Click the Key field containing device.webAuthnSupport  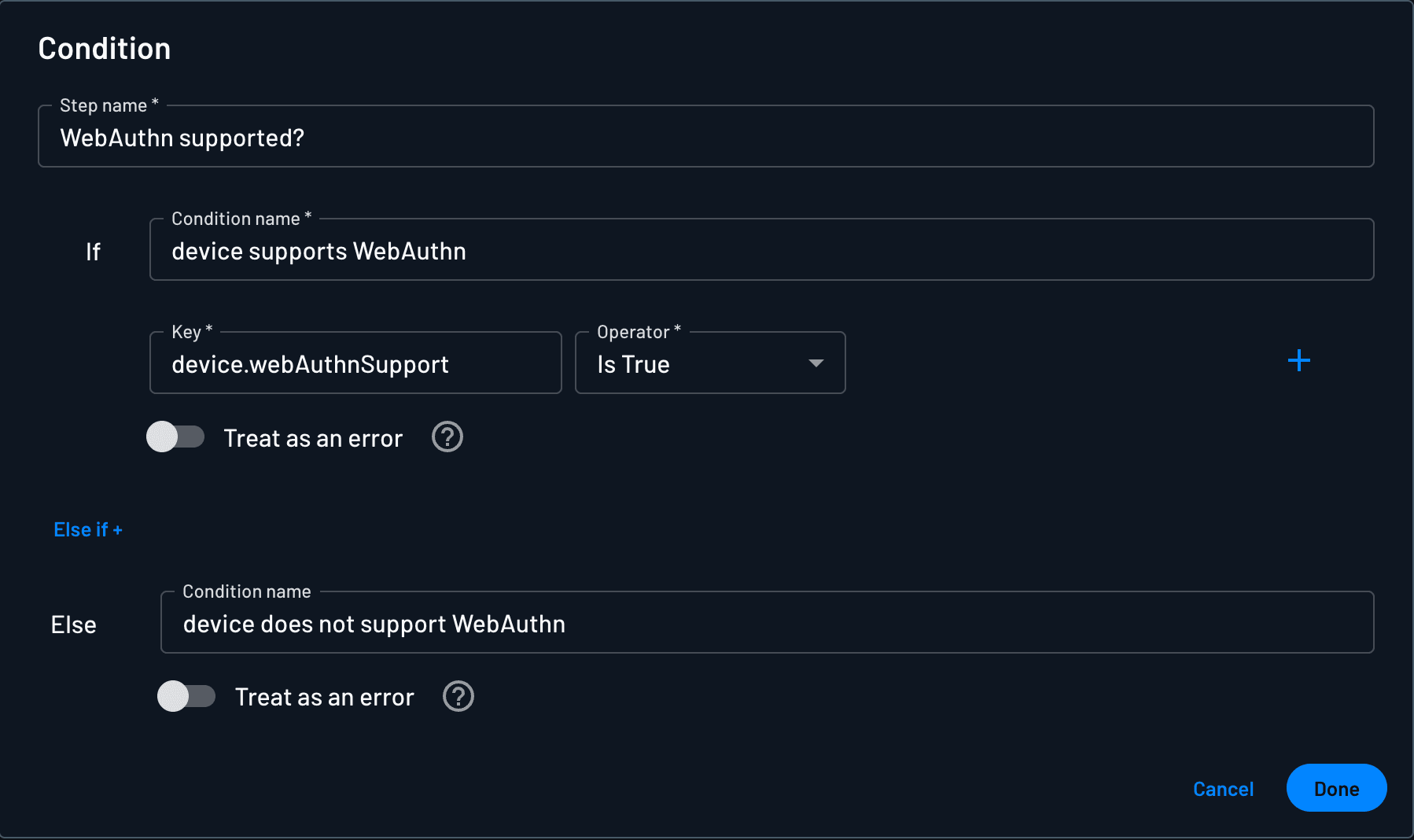coord(354,363)
